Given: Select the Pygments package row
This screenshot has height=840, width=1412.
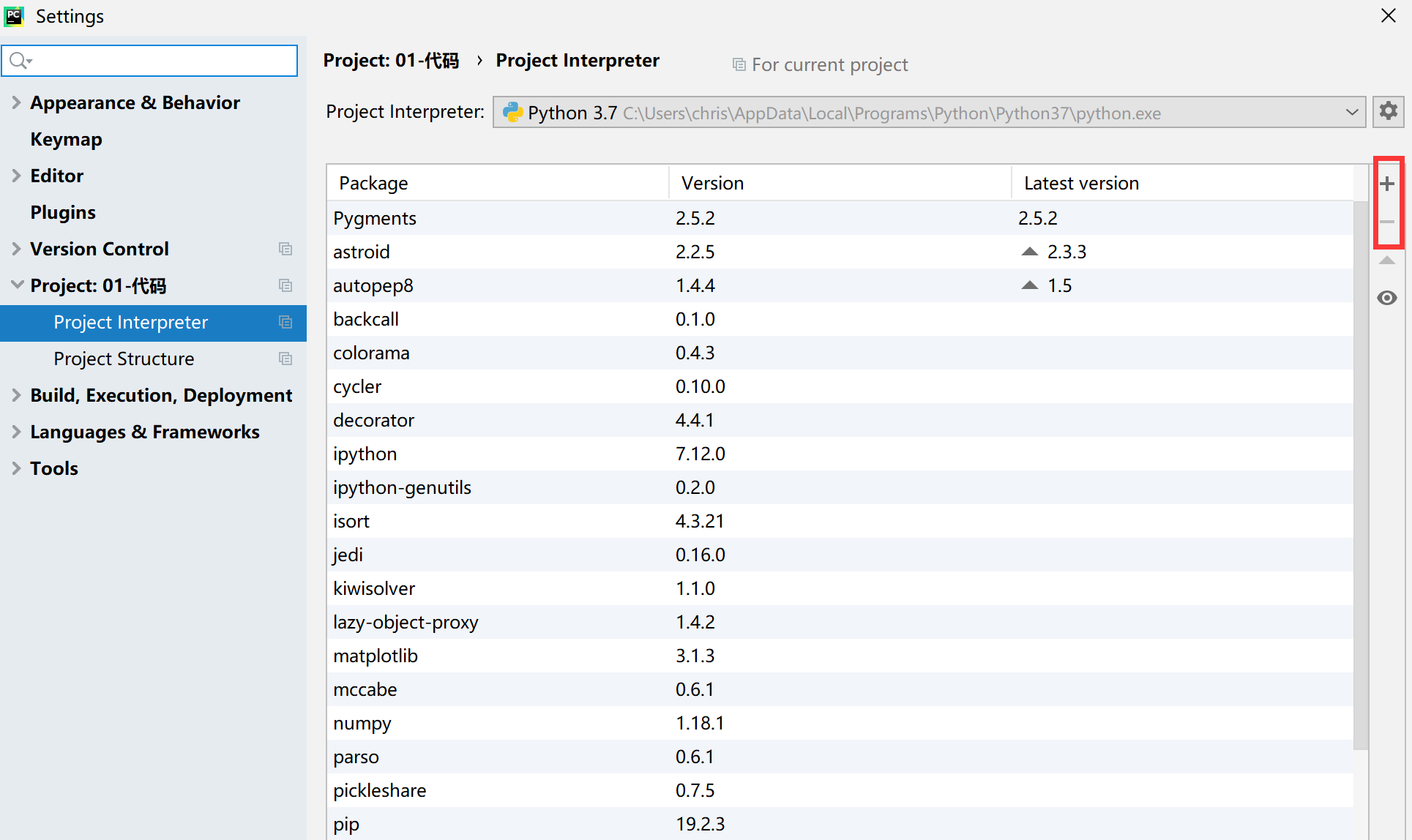Looking at the screenshot, I should coord(840,218).
